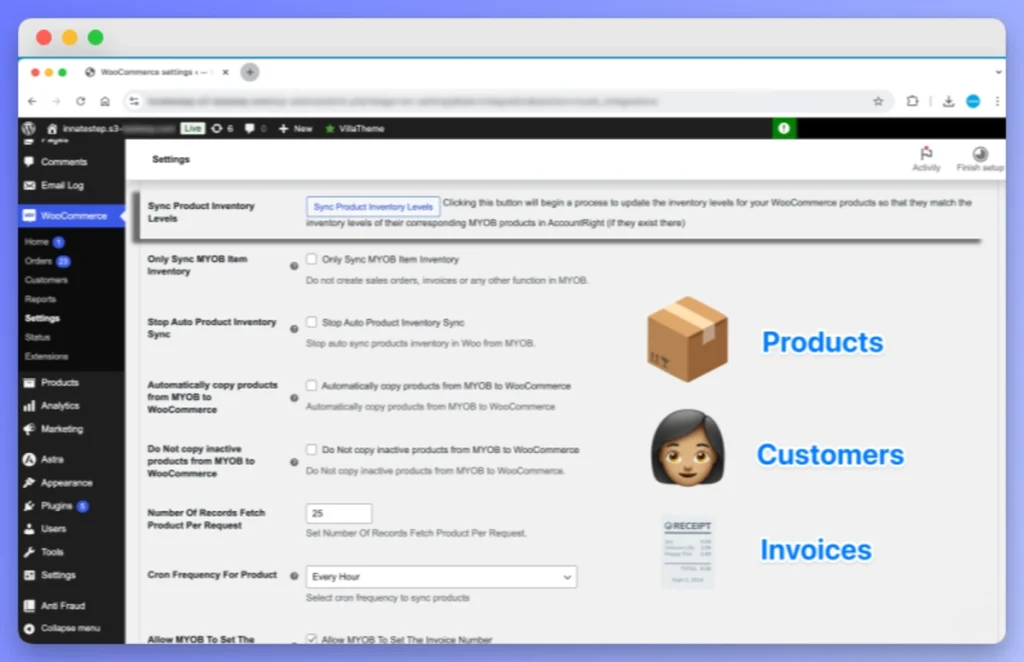This screenshot has height=662, width=1024.
Task: Enable Only Sync MYOB Item Inventory
Action: pos(313,259)
